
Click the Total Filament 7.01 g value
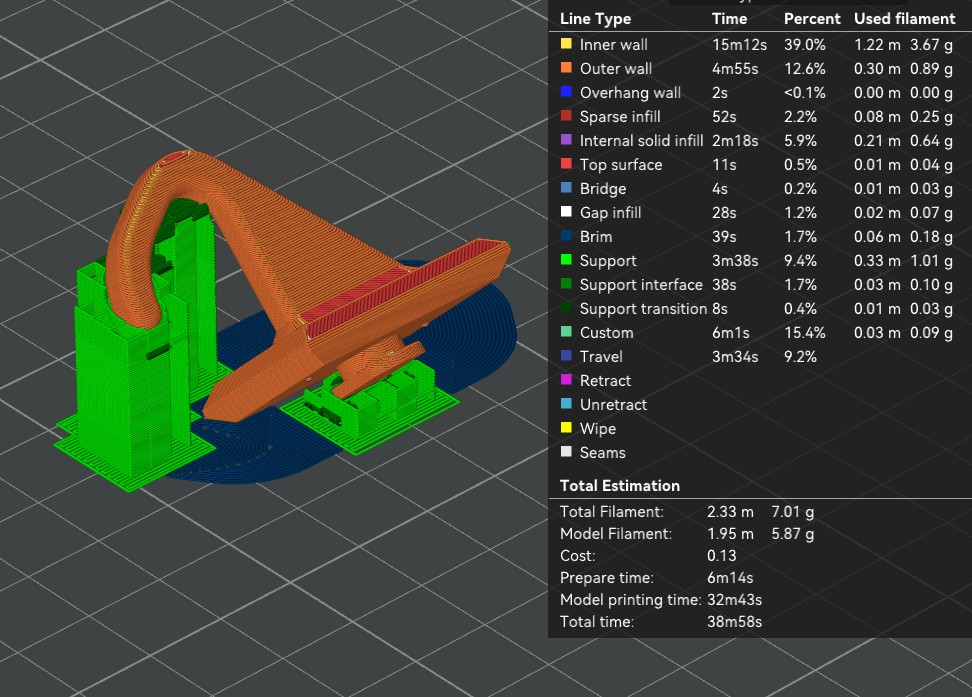pos(792,512)
